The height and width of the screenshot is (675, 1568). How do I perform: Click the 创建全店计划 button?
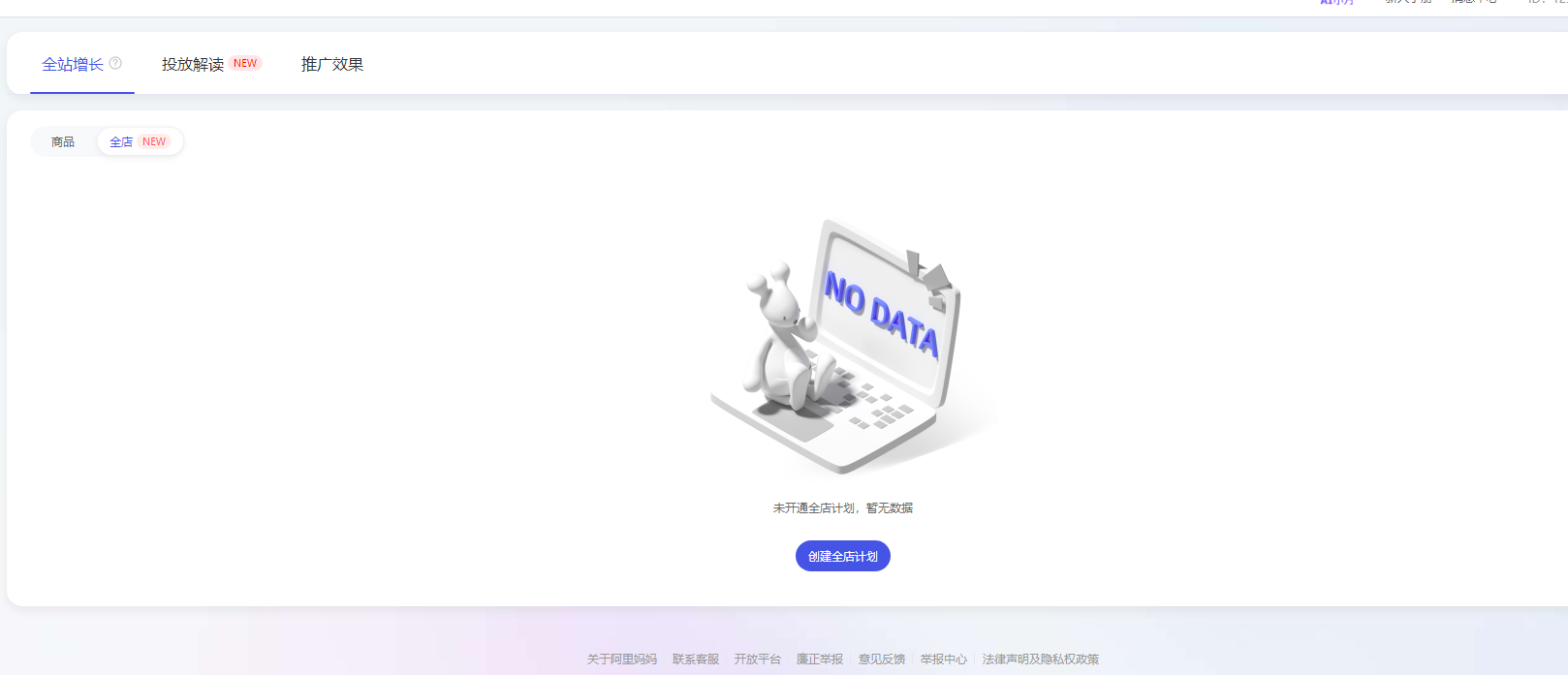pyautogui.click(x=843, y=556)
